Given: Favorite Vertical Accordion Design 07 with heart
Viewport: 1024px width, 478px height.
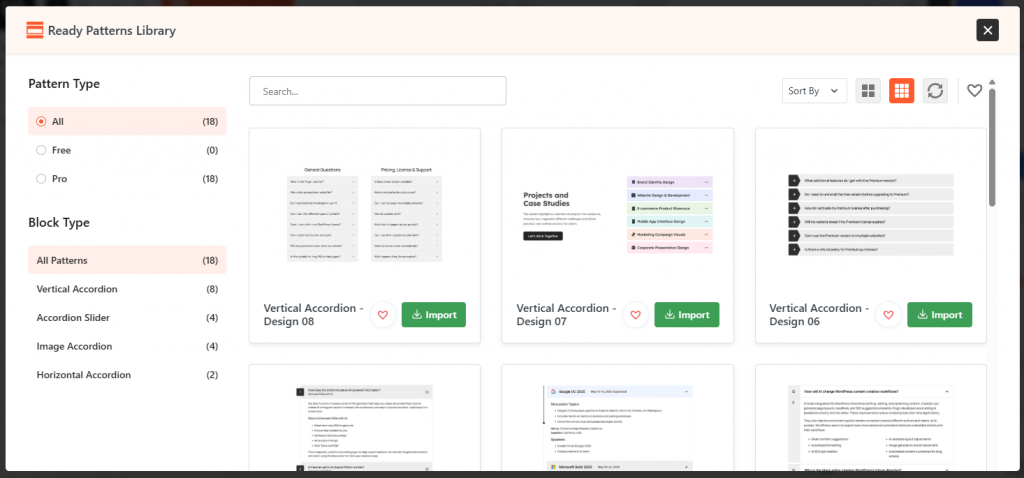Looking at the screenshot, I should pyautogui.click(x=635, y=315).
